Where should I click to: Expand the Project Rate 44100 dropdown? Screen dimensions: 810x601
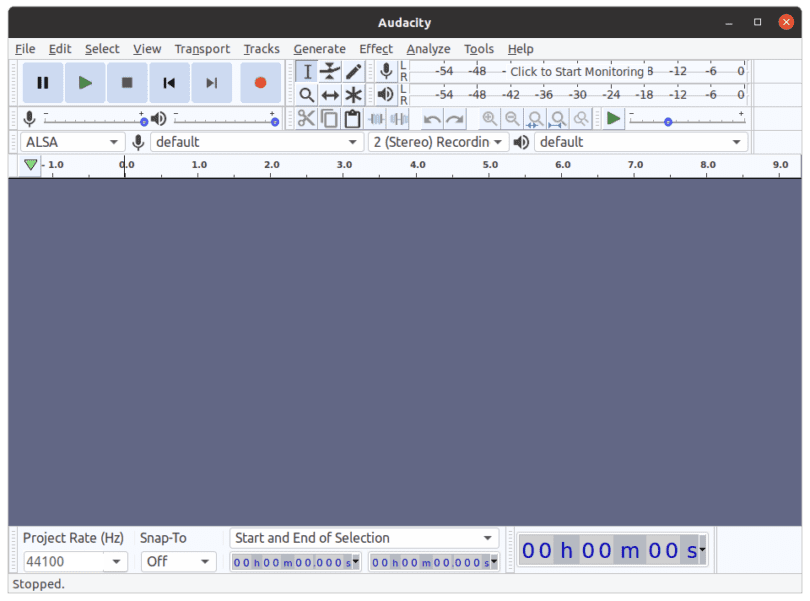tap(116, 562)
